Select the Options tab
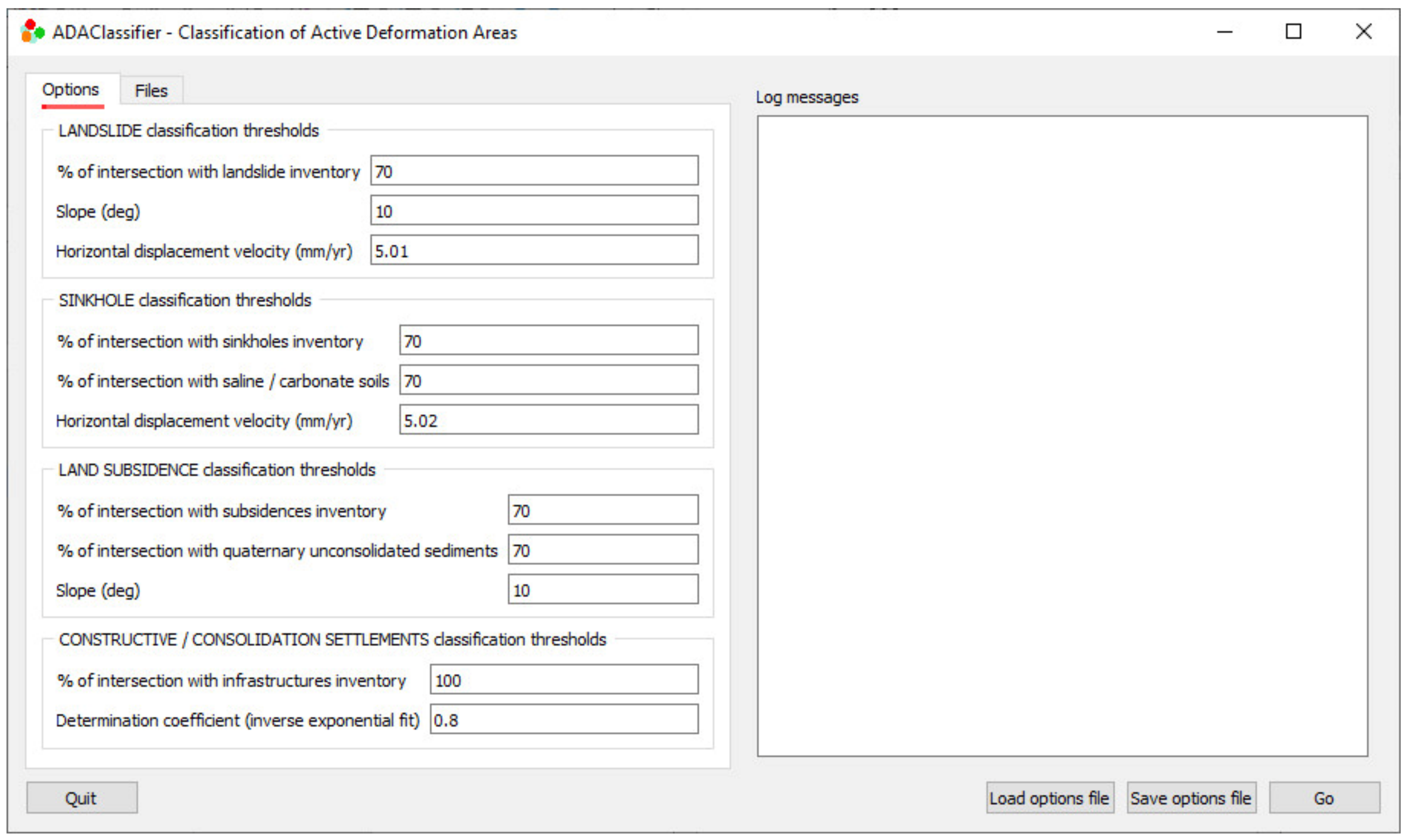This screenshot has width=1407, height=840. [71, 89]
